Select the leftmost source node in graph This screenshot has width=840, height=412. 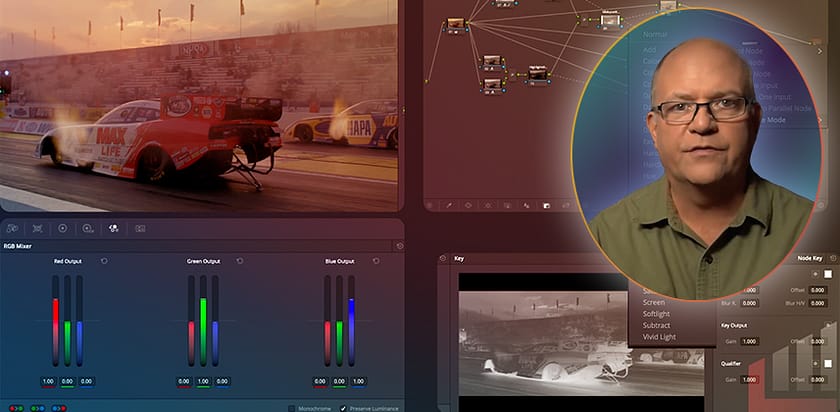tap(456, 24)
